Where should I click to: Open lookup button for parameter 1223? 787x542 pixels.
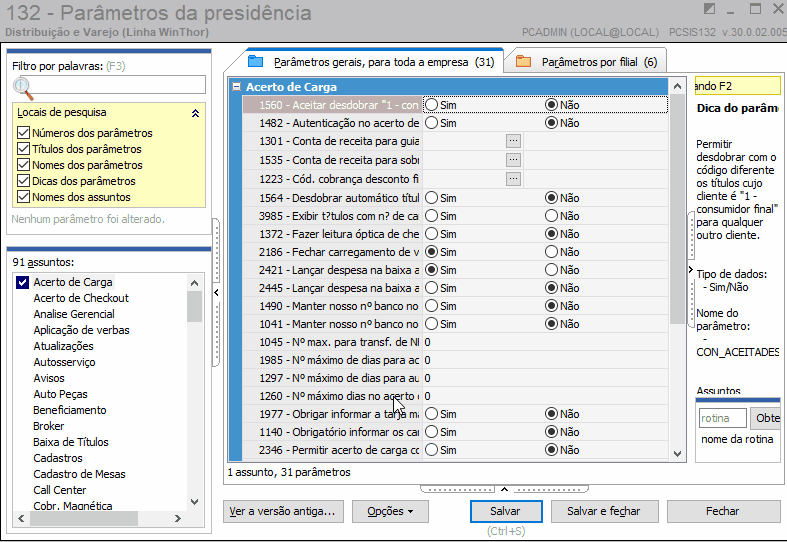point(513,179)
